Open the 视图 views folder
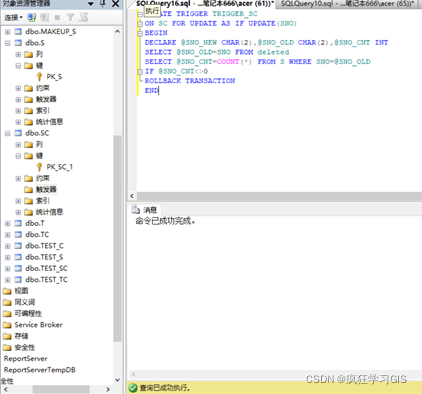 21,291
